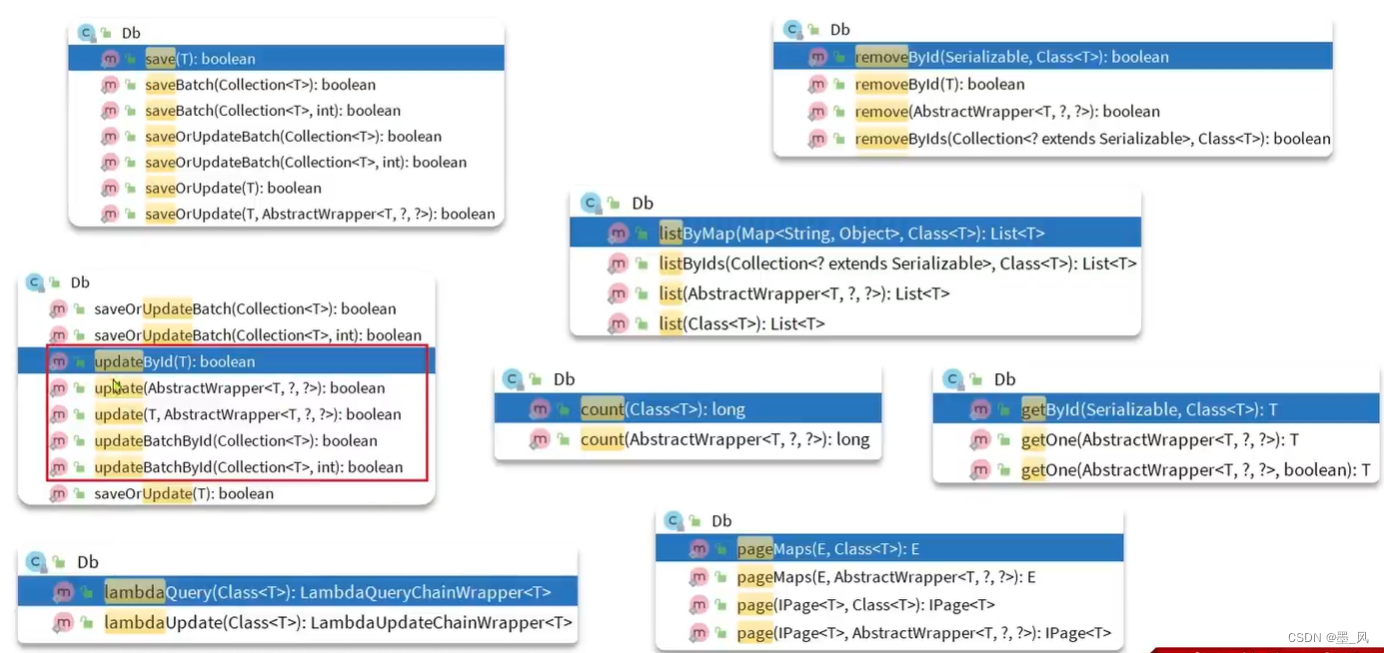This screenshot has width=1384, height=653.
Task: Click the Db class icon above listByMap
Action: pos(589,204)
